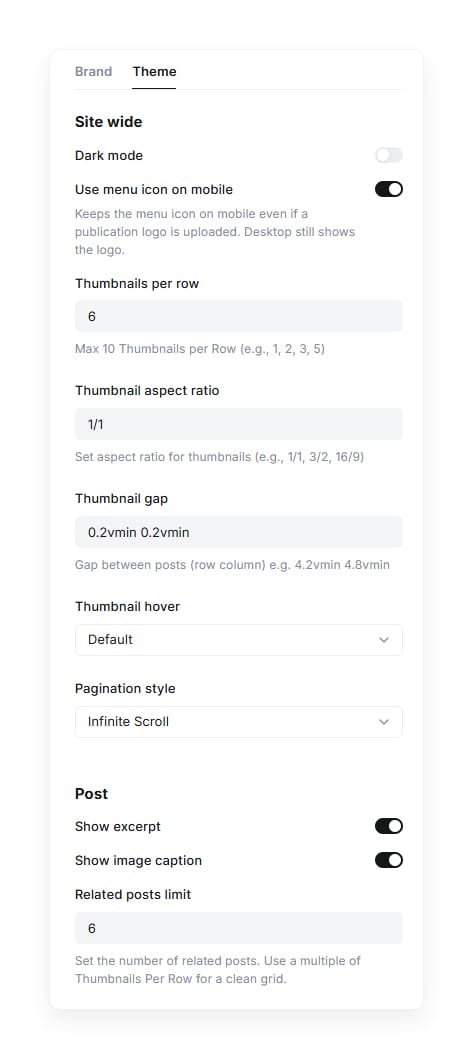Click the Site wide section heading

pyautogui.click(x=108, y=122)
